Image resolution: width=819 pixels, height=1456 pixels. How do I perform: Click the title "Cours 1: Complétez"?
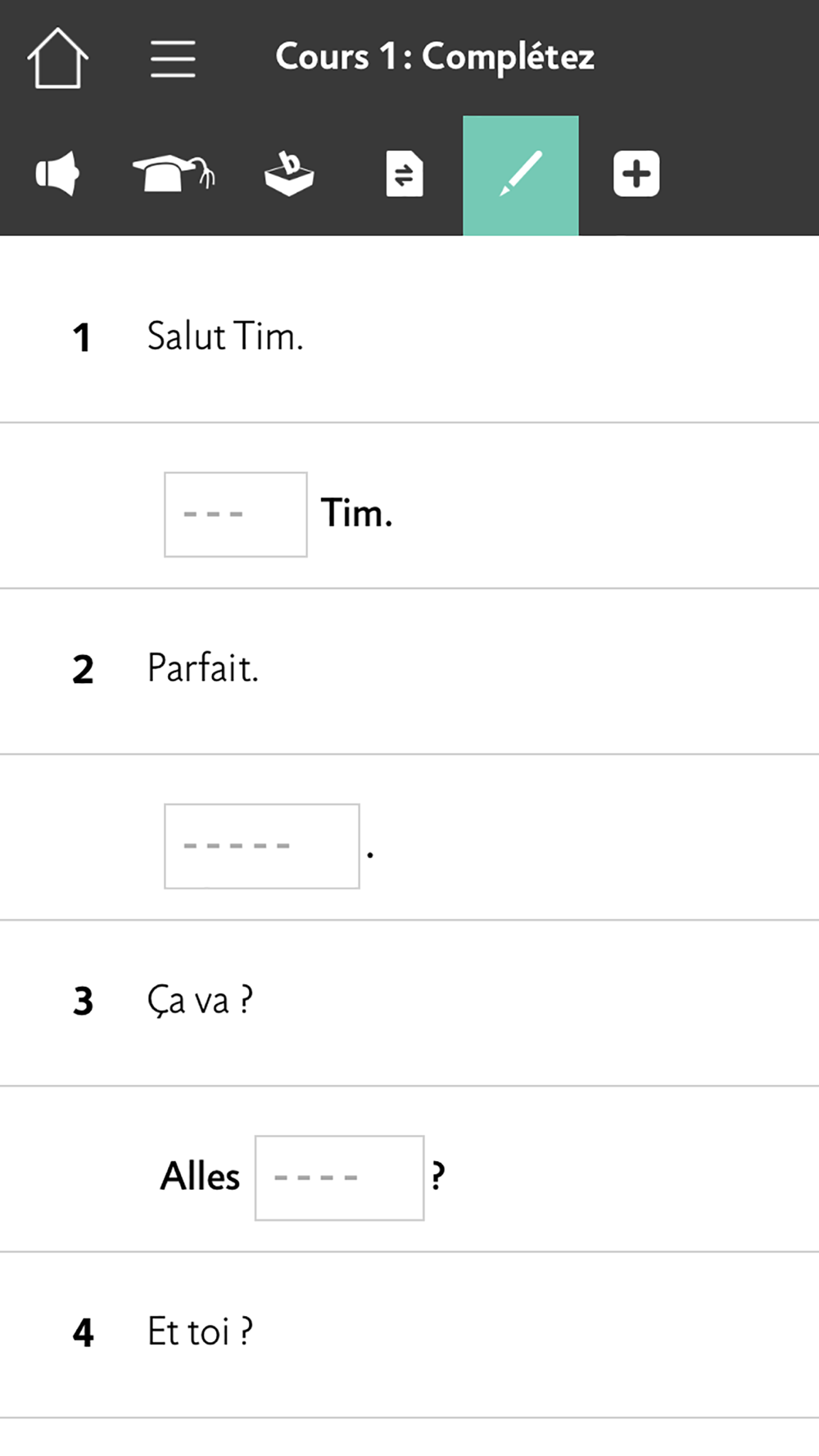(x=435, y=58)
